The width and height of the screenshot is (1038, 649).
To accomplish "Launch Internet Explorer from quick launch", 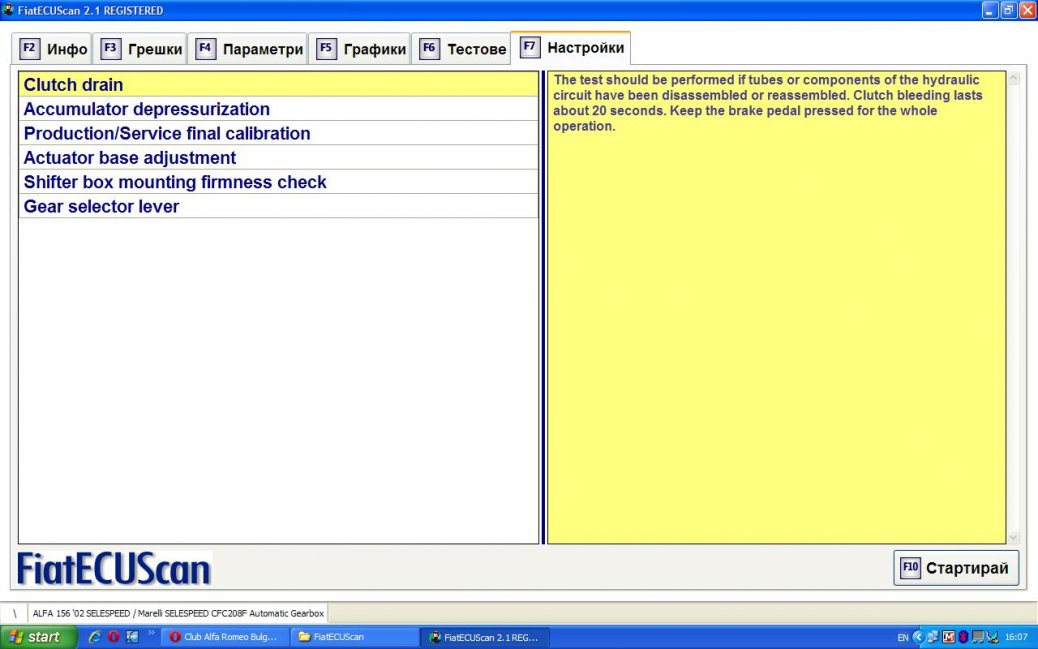I will click(x=95, y=637).
